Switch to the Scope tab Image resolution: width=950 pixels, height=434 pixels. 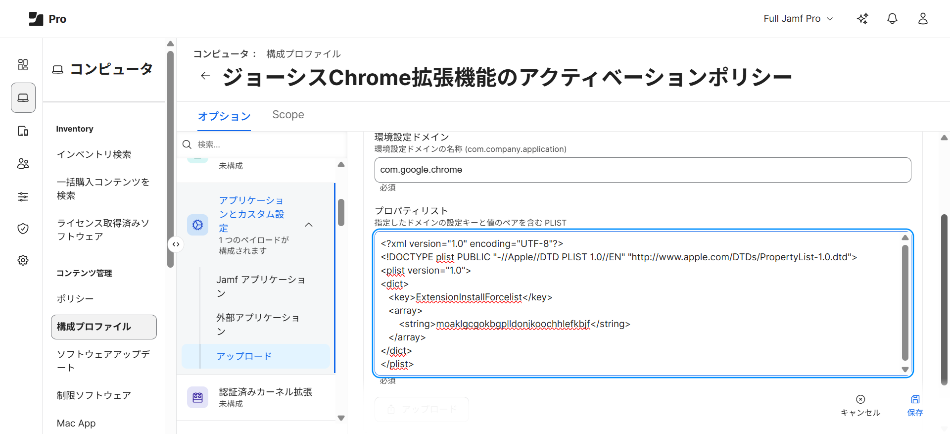(x=288, y=115)
